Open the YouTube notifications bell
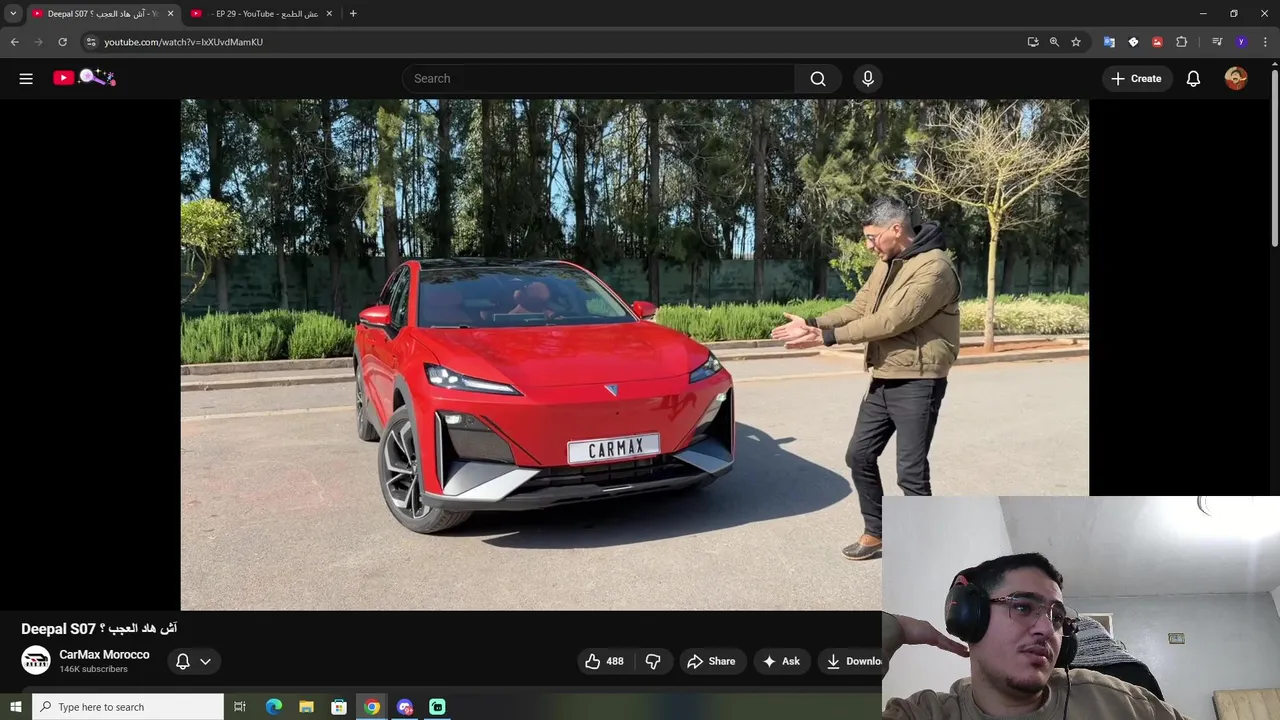The width and height of the screenshot is (1280, 720). click(x=1193, y=78)
